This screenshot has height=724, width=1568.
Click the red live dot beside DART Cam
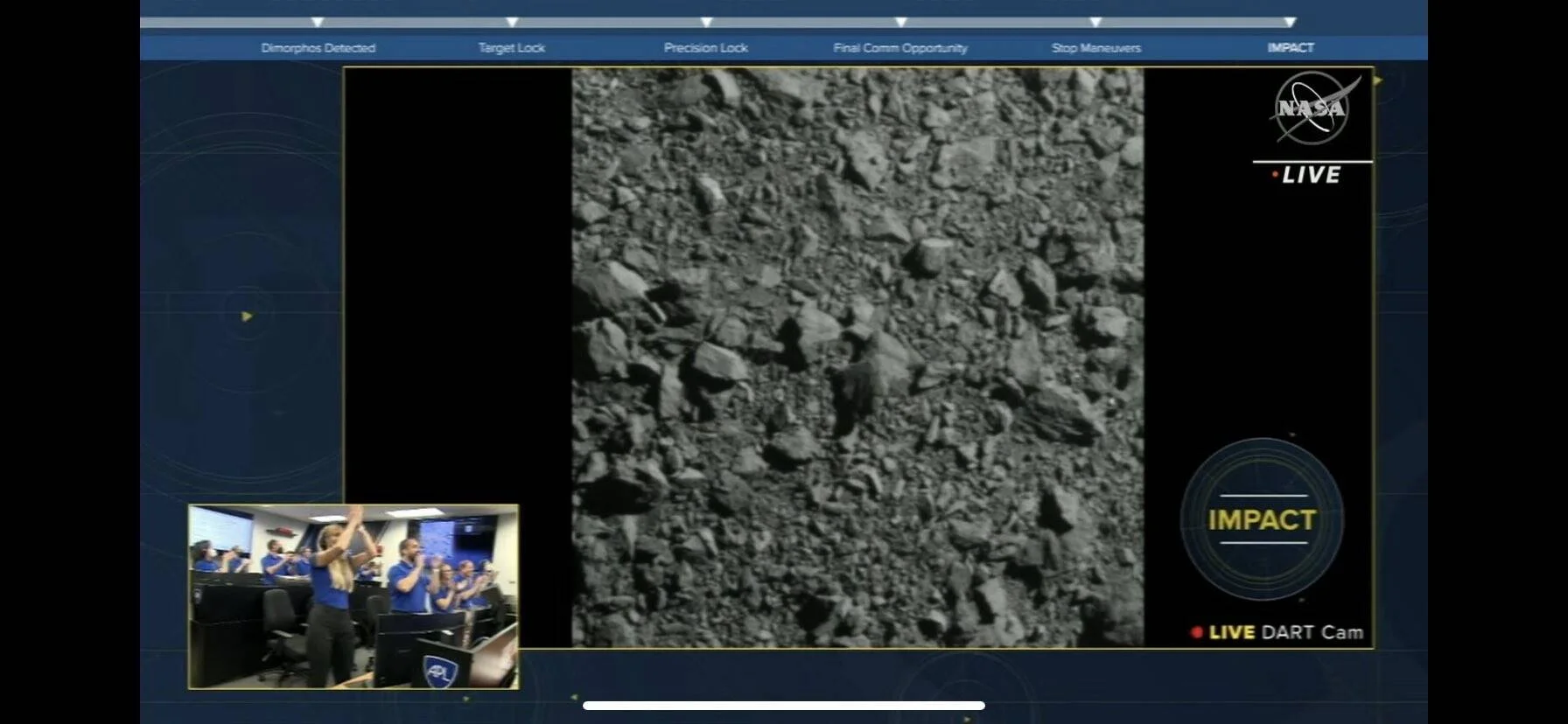[1197, 632]
